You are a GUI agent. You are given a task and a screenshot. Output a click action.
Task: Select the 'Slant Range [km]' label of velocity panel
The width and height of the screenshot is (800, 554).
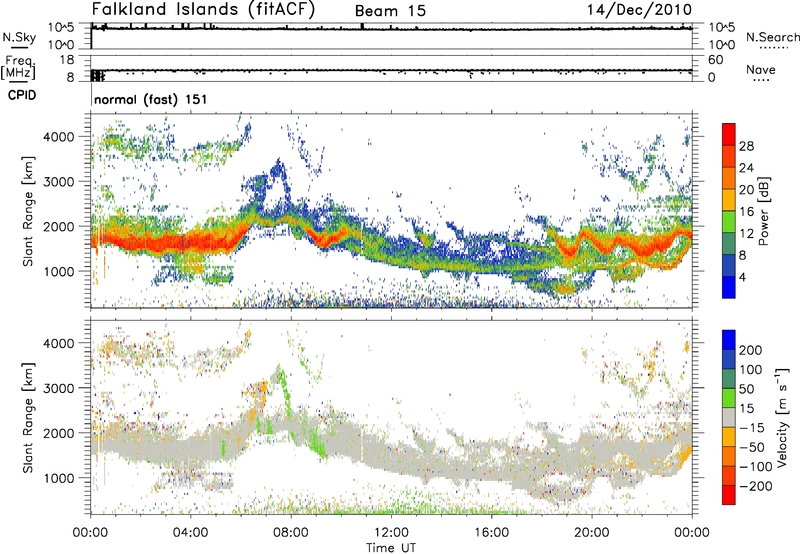pyautogui.click(x=28, y=418)
